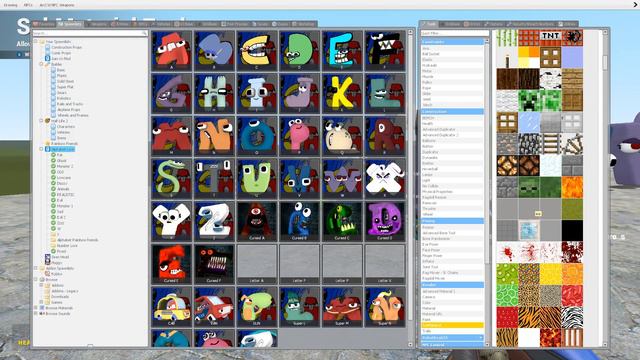Expand the Addon Spawnlists node

pos(36,269)
